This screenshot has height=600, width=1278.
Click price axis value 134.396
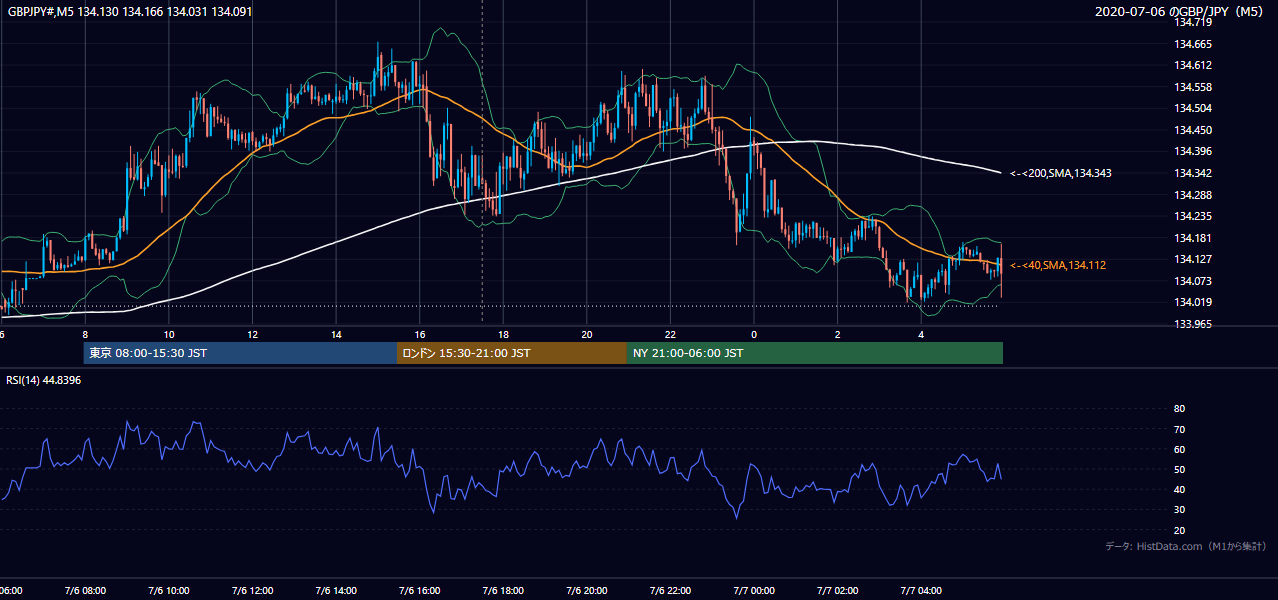1192,151
